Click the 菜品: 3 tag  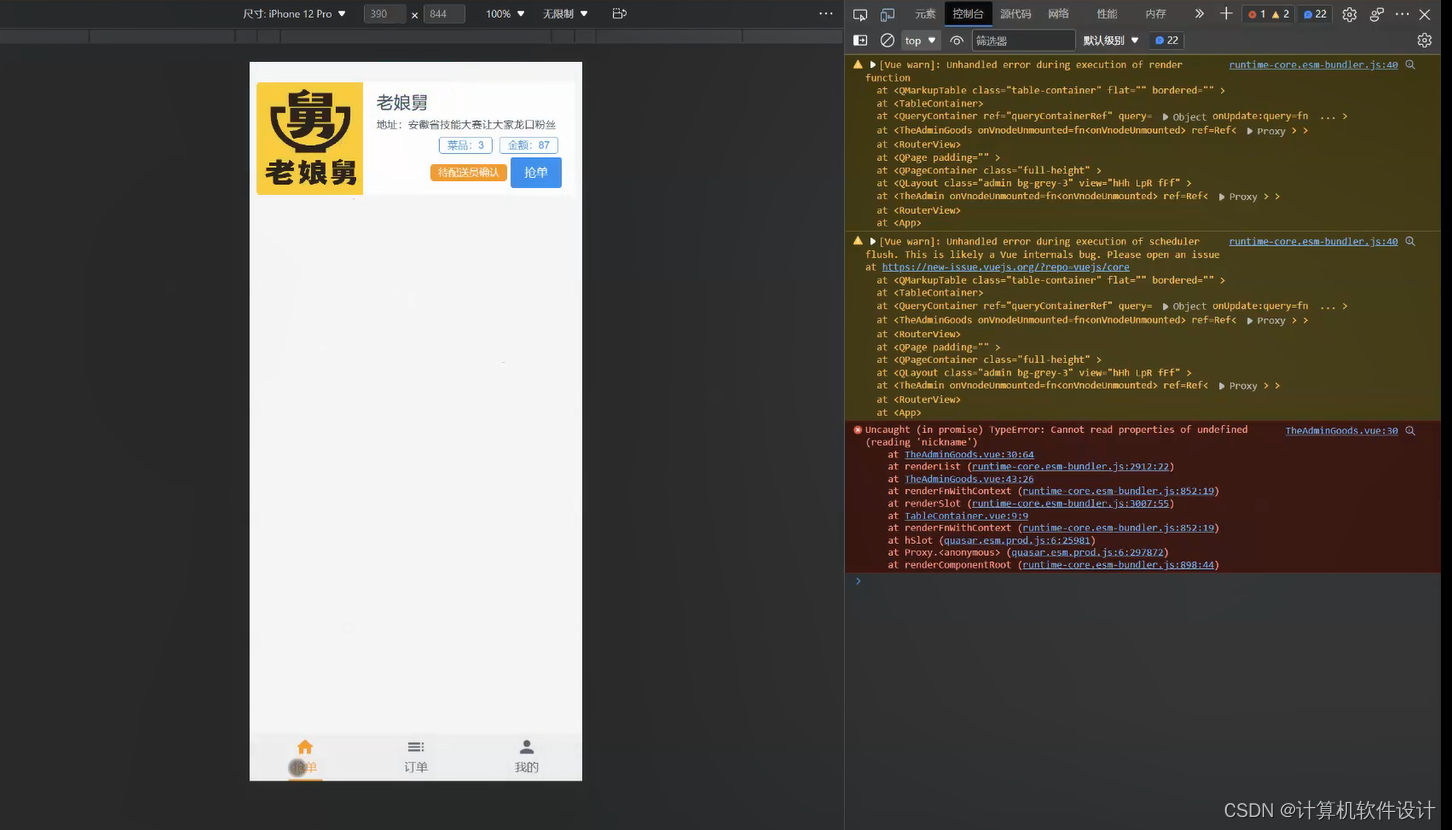point(466,145)
